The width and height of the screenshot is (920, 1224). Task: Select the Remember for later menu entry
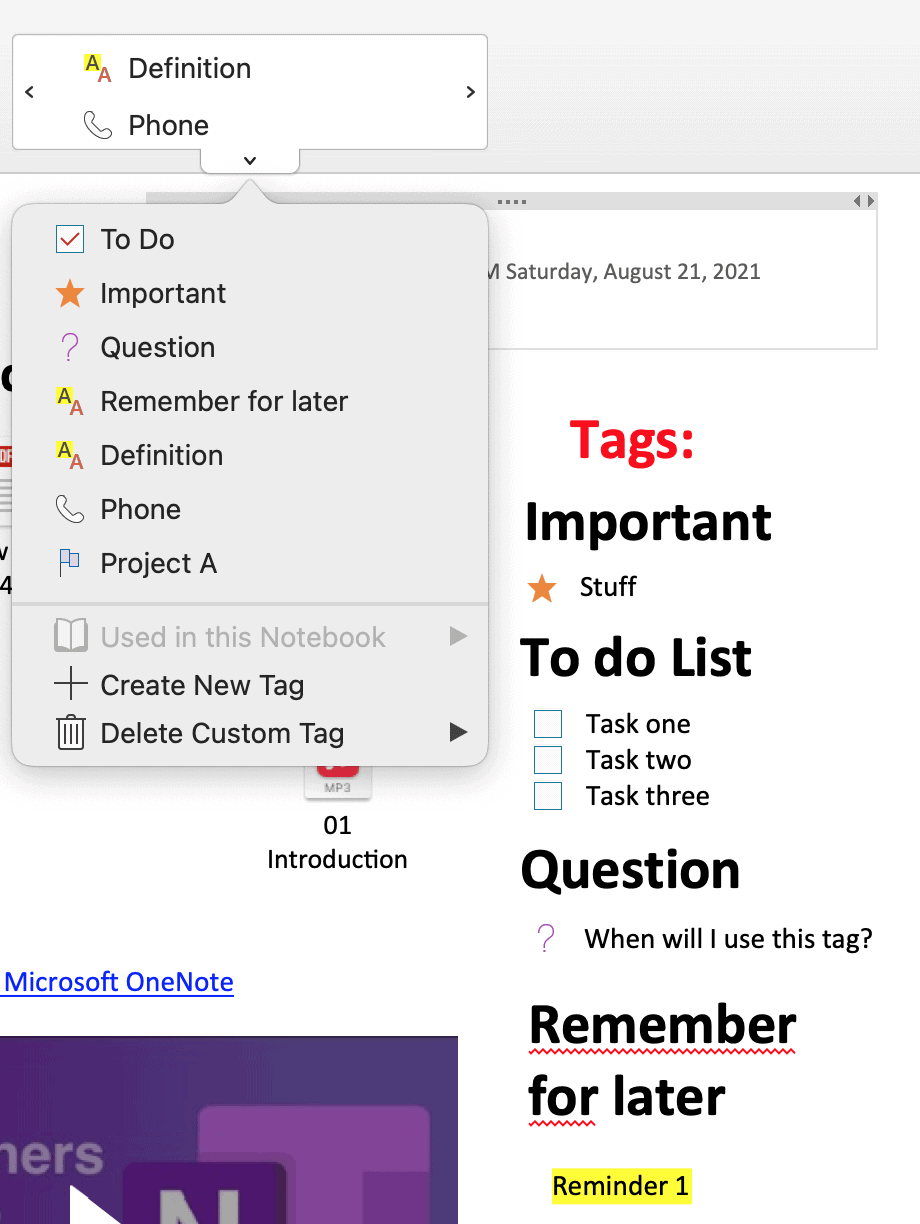tap(223, 401)
